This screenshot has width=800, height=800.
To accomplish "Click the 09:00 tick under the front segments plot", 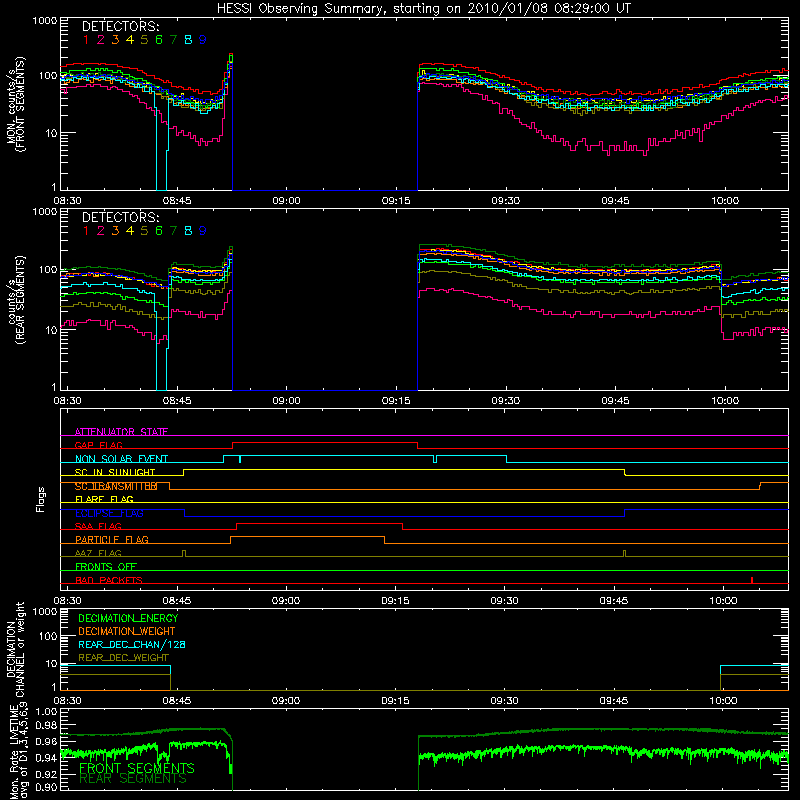I will pos(286,201).
